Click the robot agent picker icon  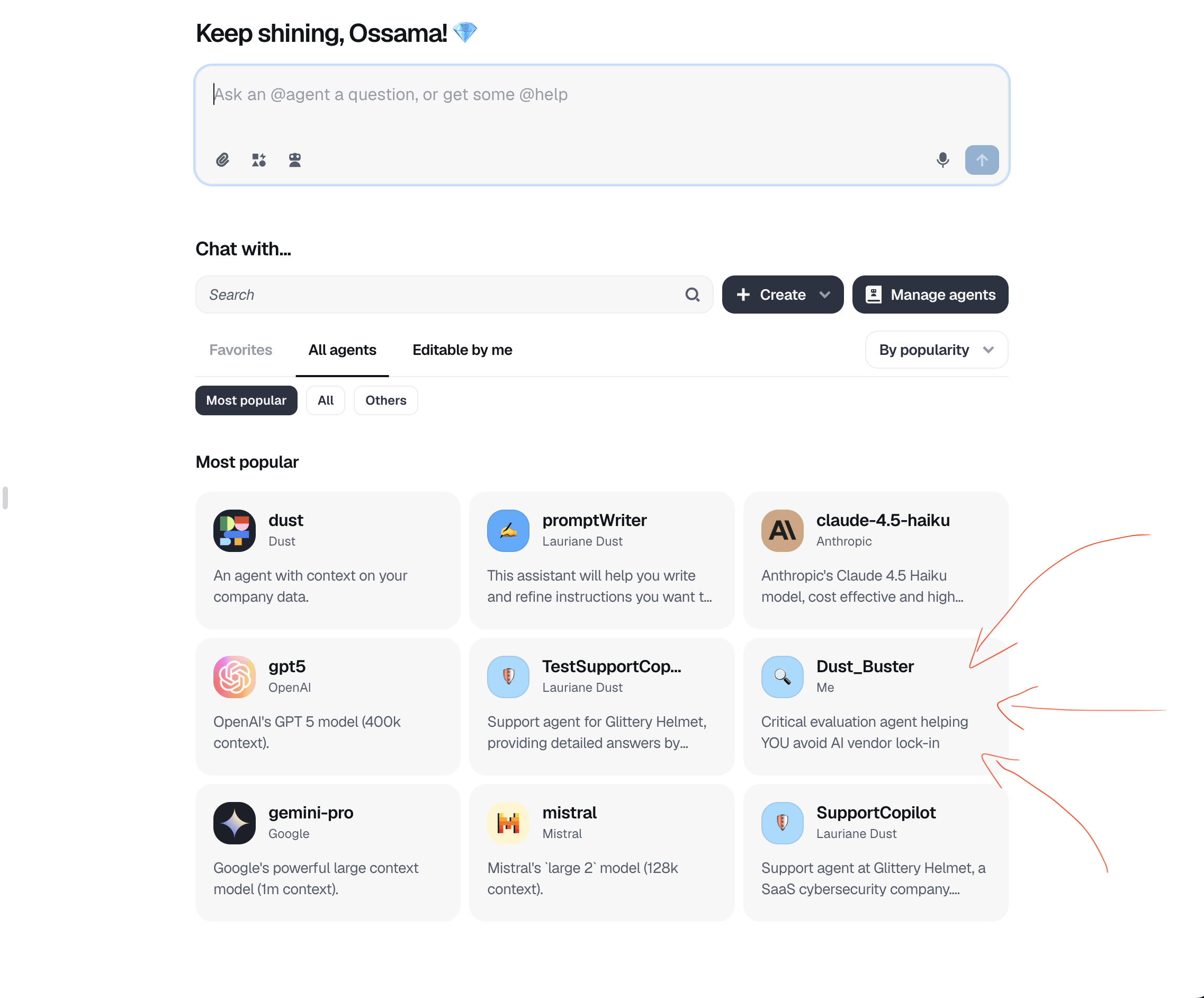(295, 159)
